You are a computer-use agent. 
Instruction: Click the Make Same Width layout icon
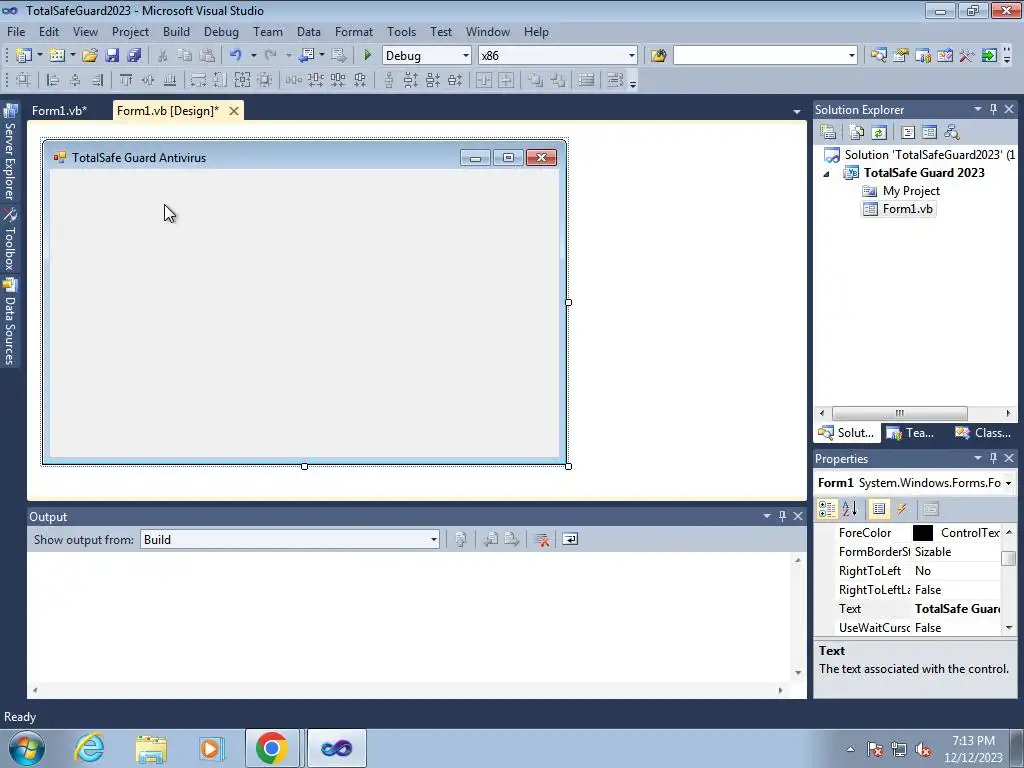[199, 80]
